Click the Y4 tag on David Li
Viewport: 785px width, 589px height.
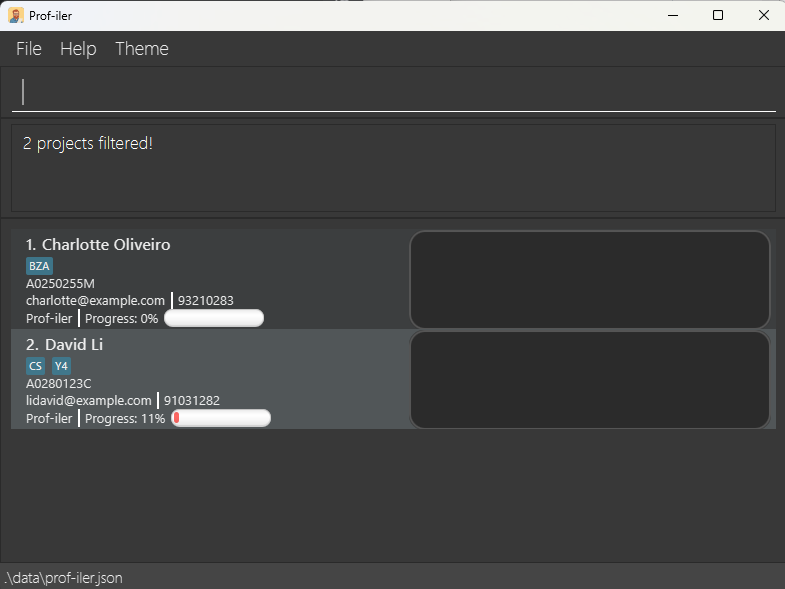tap(61, 366)
